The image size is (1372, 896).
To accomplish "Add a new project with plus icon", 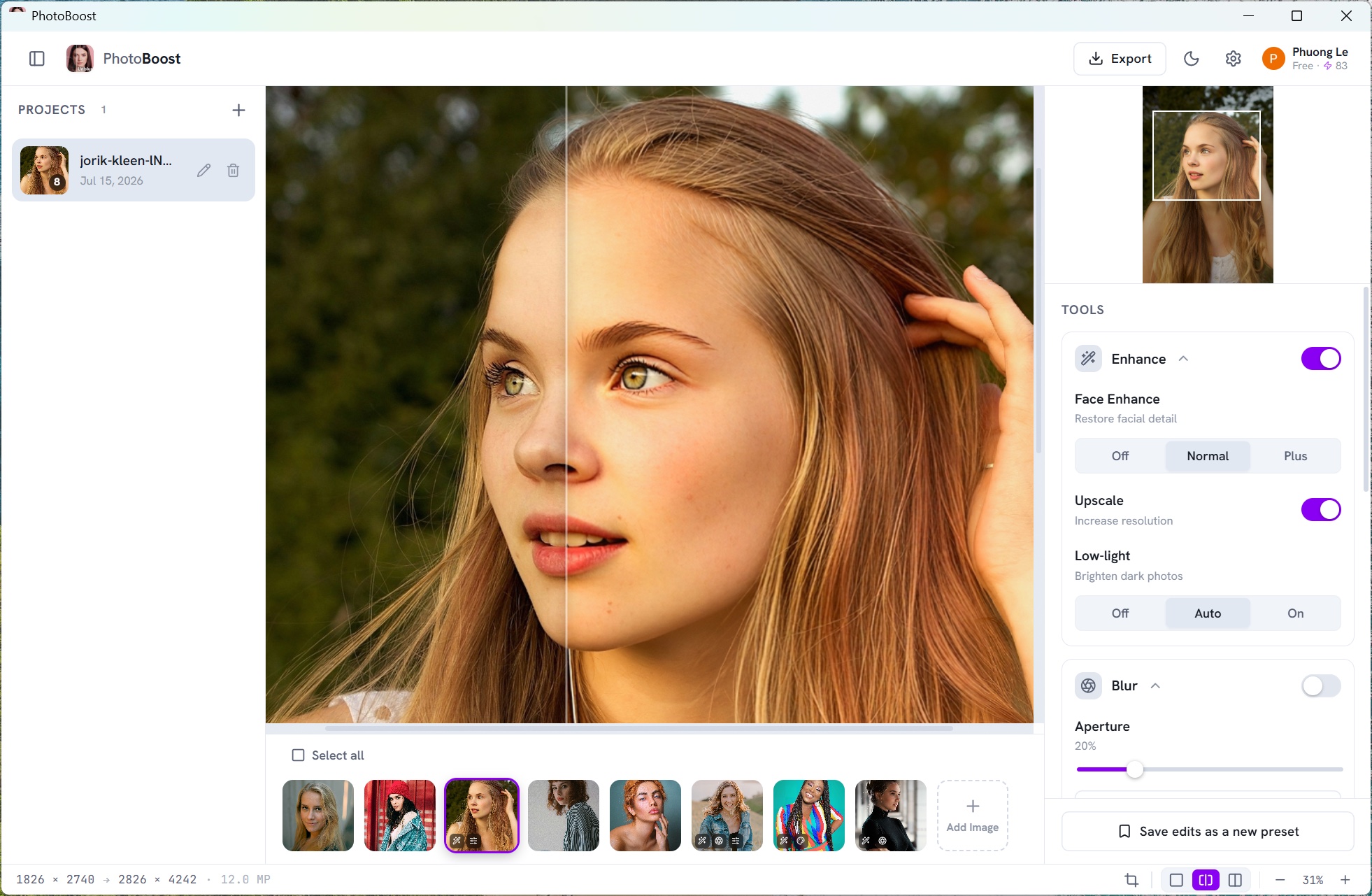I will point(238,110).
